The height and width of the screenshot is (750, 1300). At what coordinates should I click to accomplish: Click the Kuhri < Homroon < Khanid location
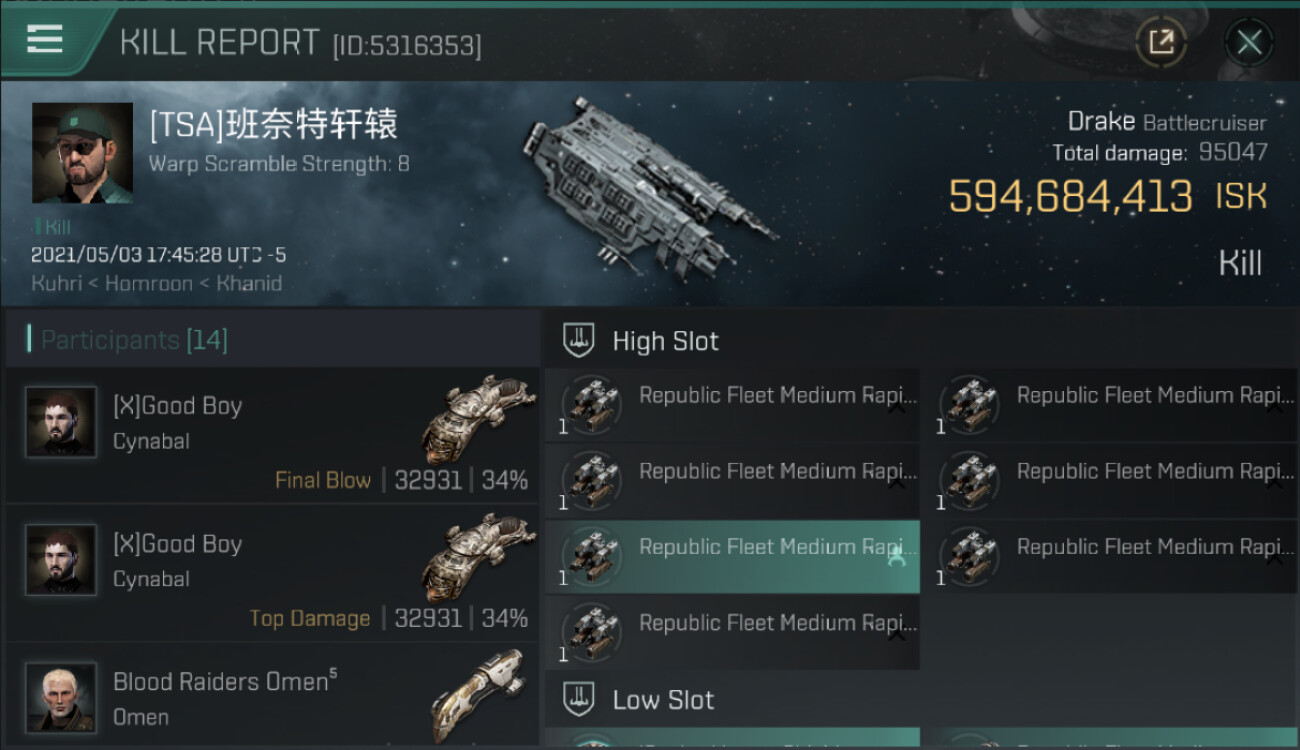coord(156,283)
